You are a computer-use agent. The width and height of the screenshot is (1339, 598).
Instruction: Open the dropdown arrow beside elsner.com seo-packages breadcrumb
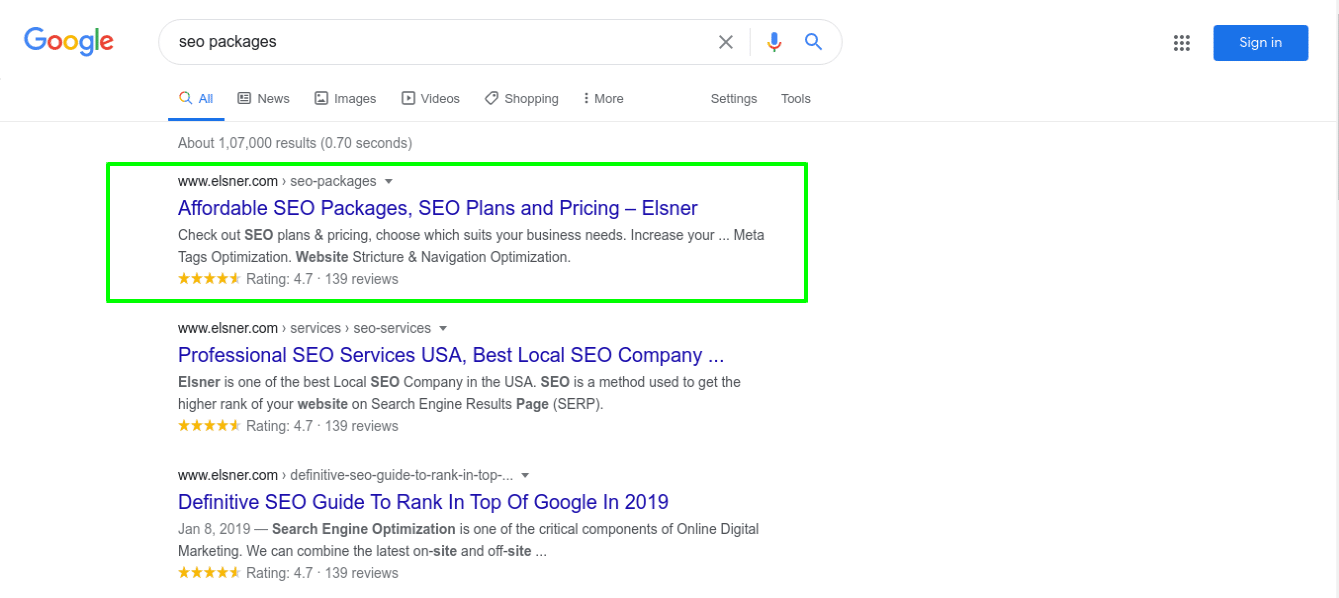389,181
